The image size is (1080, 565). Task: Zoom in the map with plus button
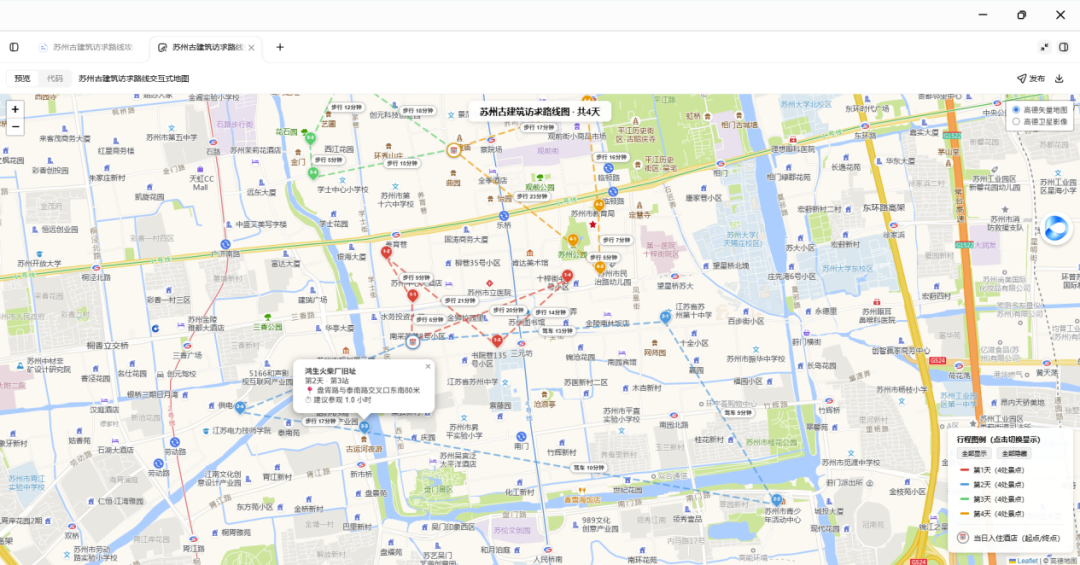(x=15, y=110)
